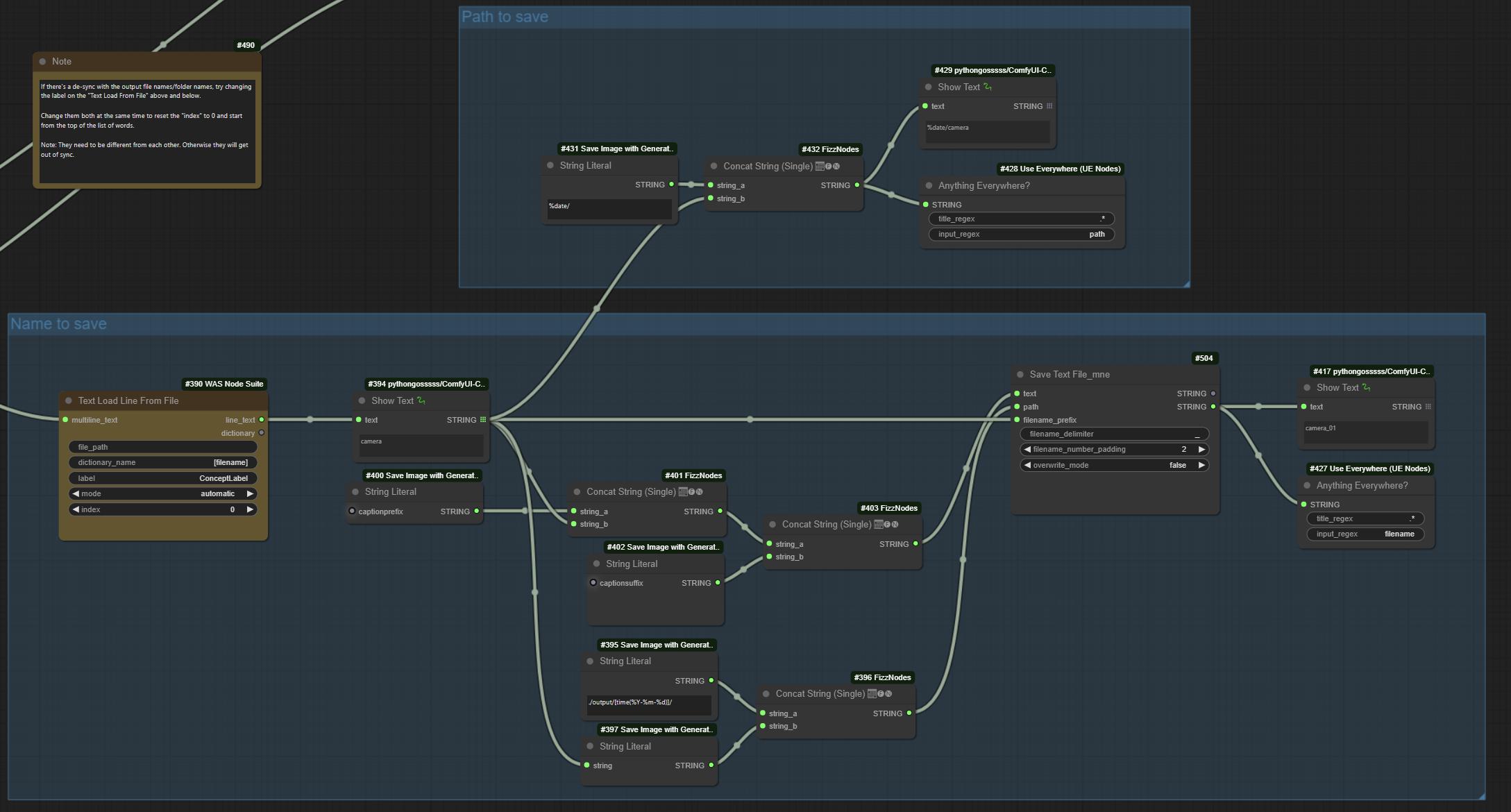
Task: Edit the file_path field
Action: [163, 447]
